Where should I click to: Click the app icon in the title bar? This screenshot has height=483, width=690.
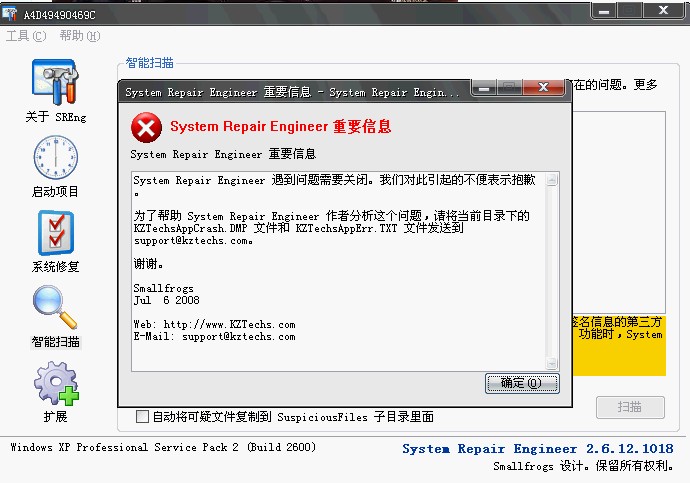[9, 13]
